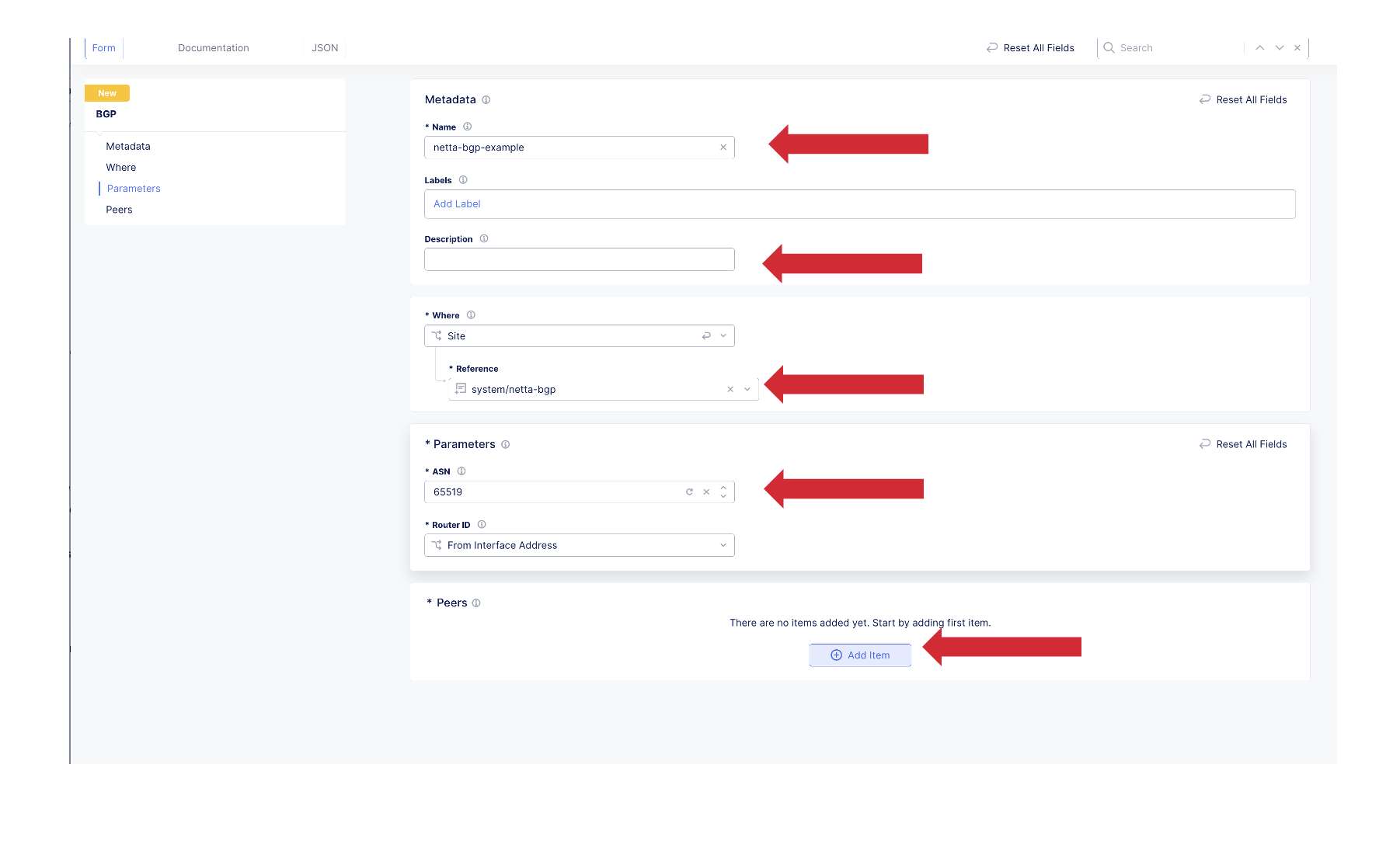Click the Reference object icon

click(x=461, y=389)
